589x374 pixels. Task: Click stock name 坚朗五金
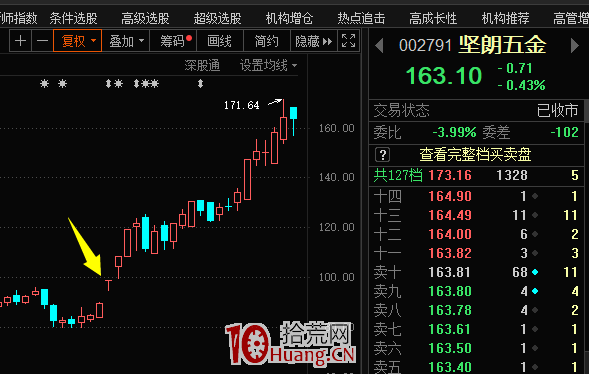pyautogui.click(x=502, y=45)
